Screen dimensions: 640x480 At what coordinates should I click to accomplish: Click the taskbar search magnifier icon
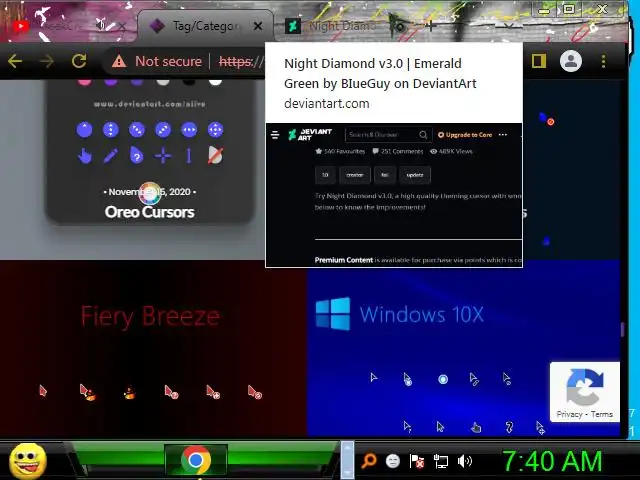(369, 461)
